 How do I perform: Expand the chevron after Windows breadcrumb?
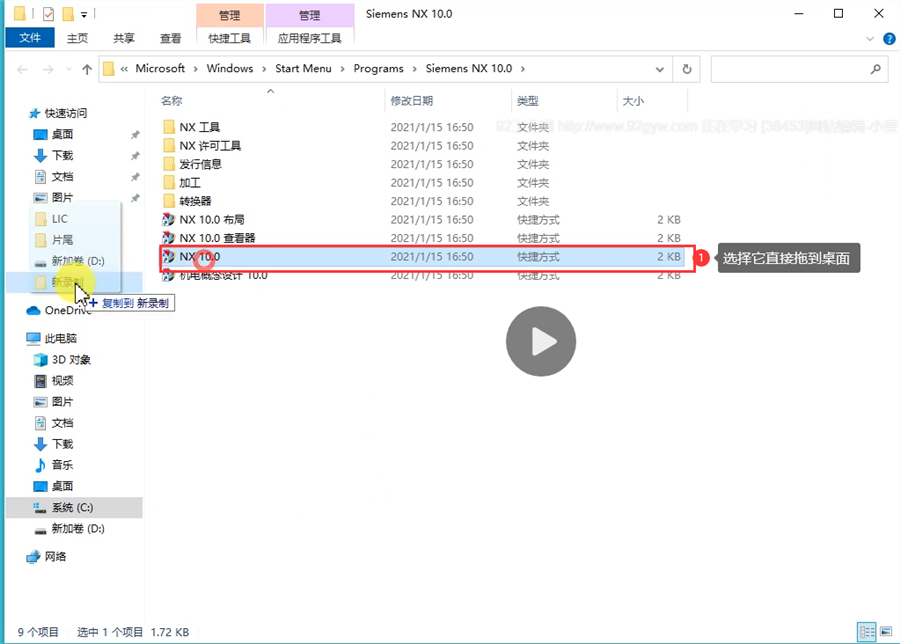(x=264, y=69)
